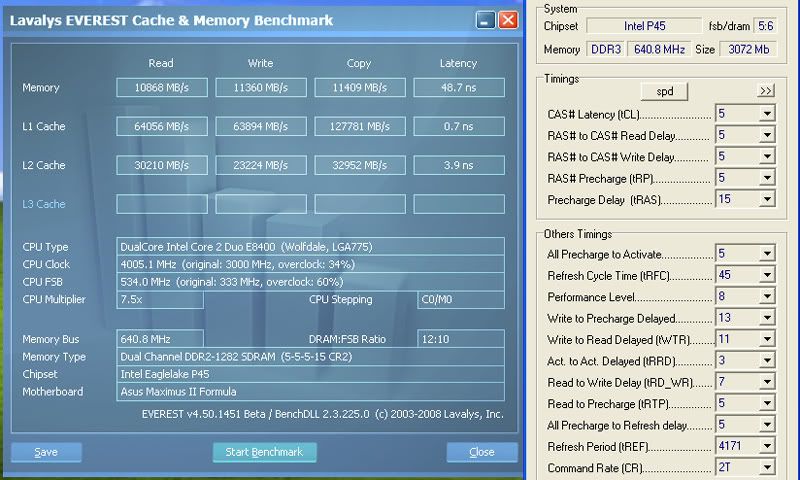
Task: Click L2 Cache Read value 30210 MB/s
Action: point(162,165)
